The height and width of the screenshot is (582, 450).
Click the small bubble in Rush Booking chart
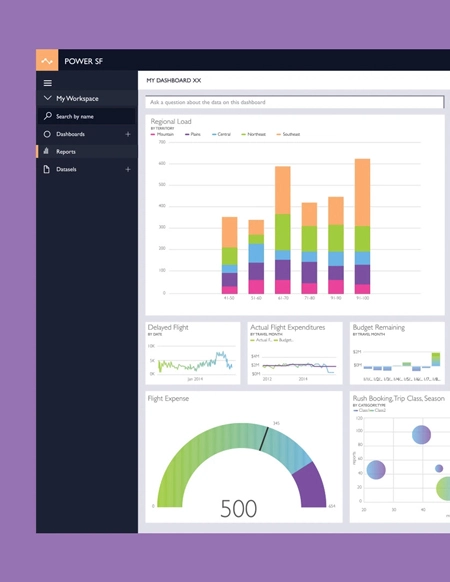[439, 468]
